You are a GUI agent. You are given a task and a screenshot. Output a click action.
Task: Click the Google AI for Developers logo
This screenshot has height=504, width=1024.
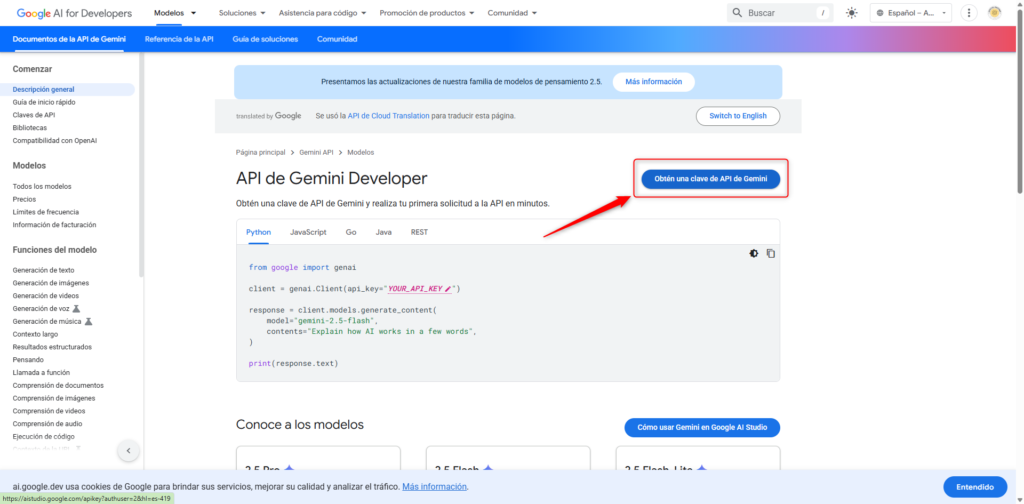(x=74, y=13)
